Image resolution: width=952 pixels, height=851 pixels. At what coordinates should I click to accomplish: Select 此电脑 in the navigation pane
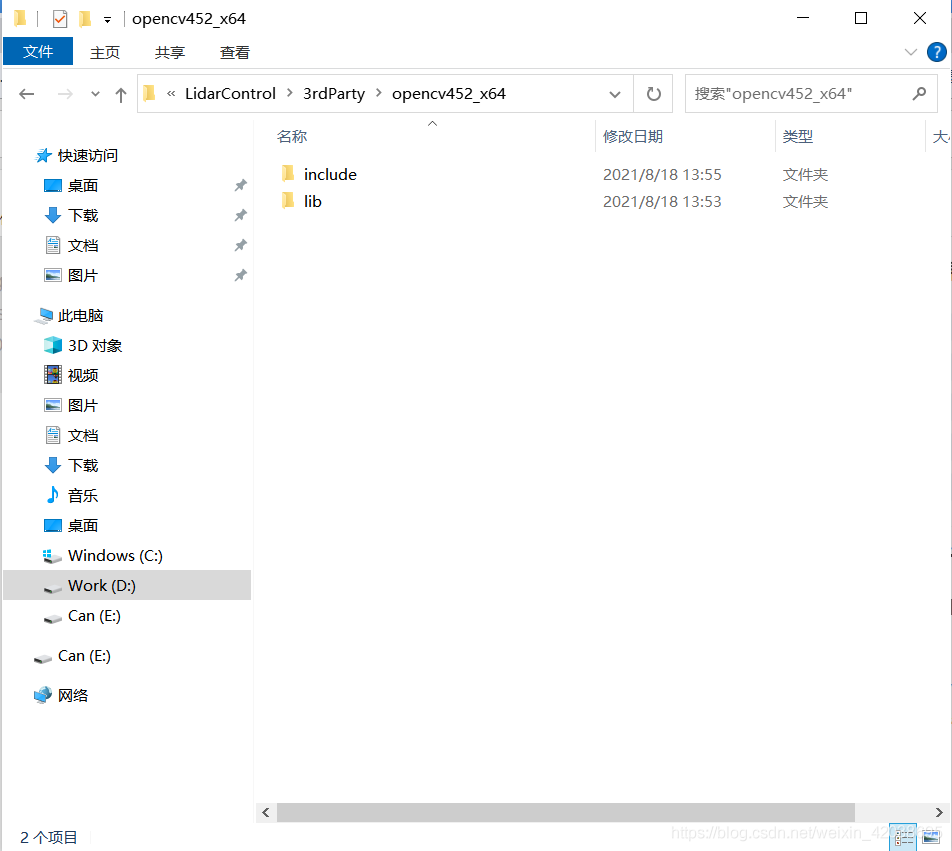(x=81, y=316)
